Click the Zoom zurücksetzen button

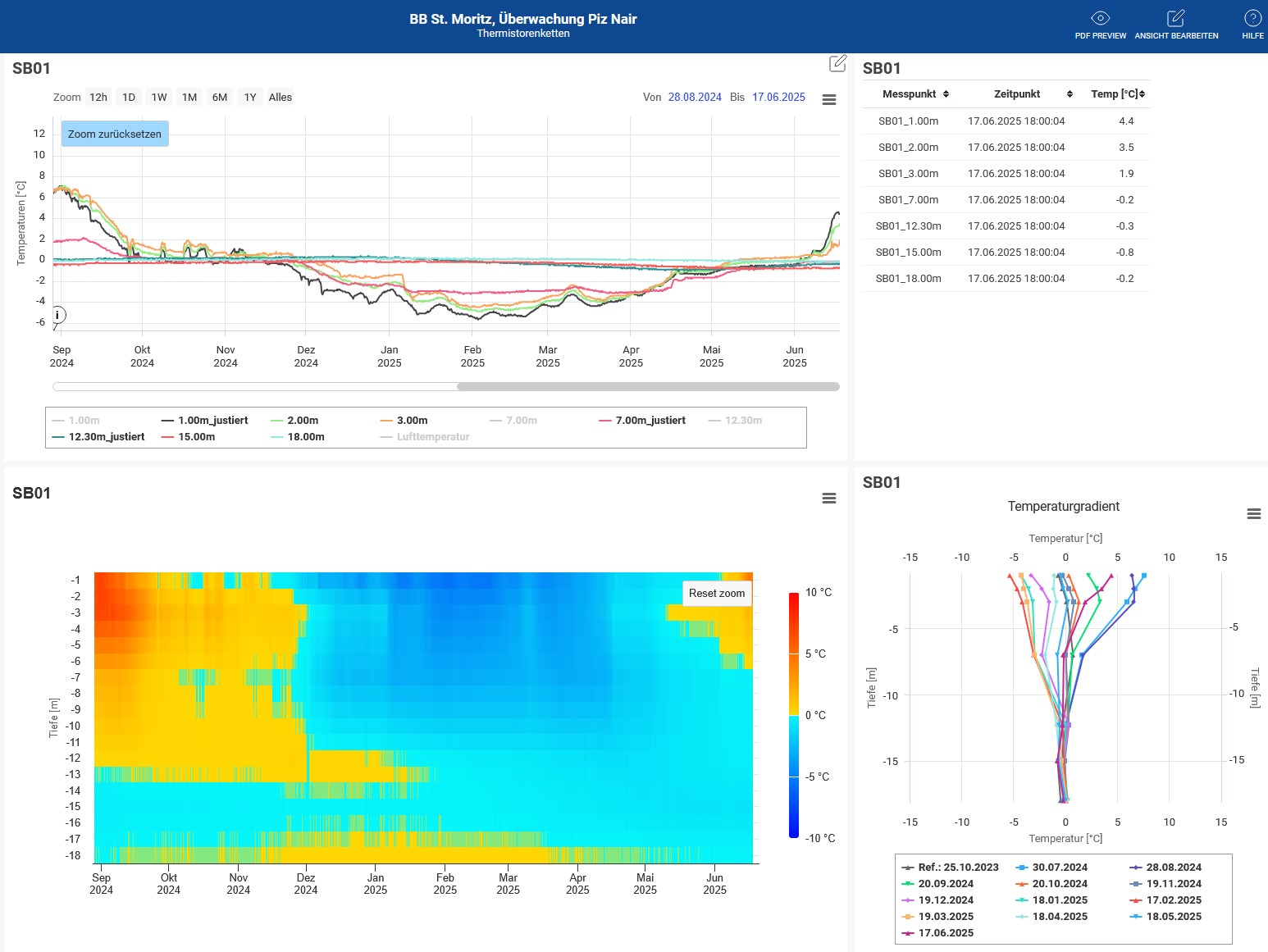pos(115,134)
